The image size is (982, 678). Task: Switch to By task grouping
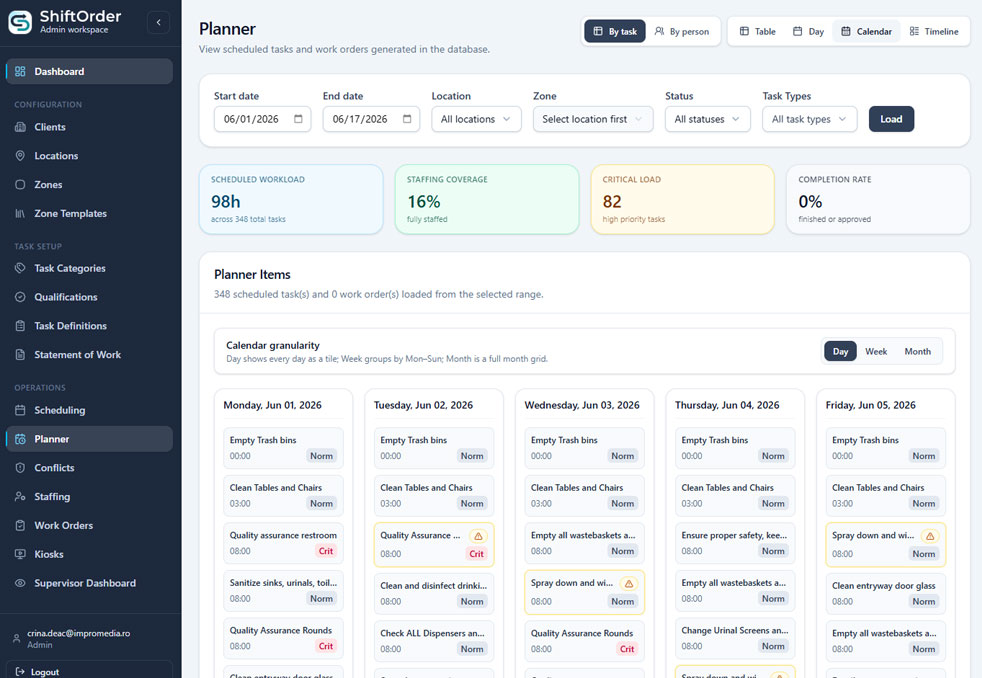[615, 31]
